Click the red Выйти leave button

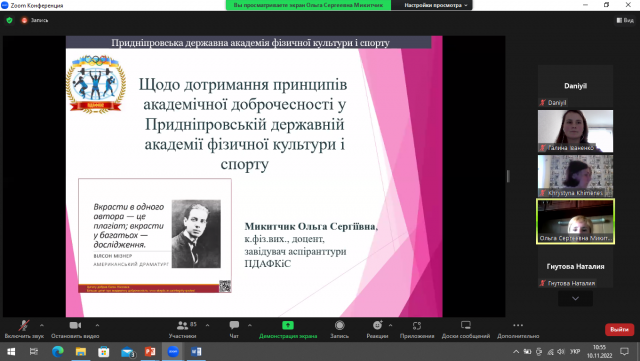point(619,329)
